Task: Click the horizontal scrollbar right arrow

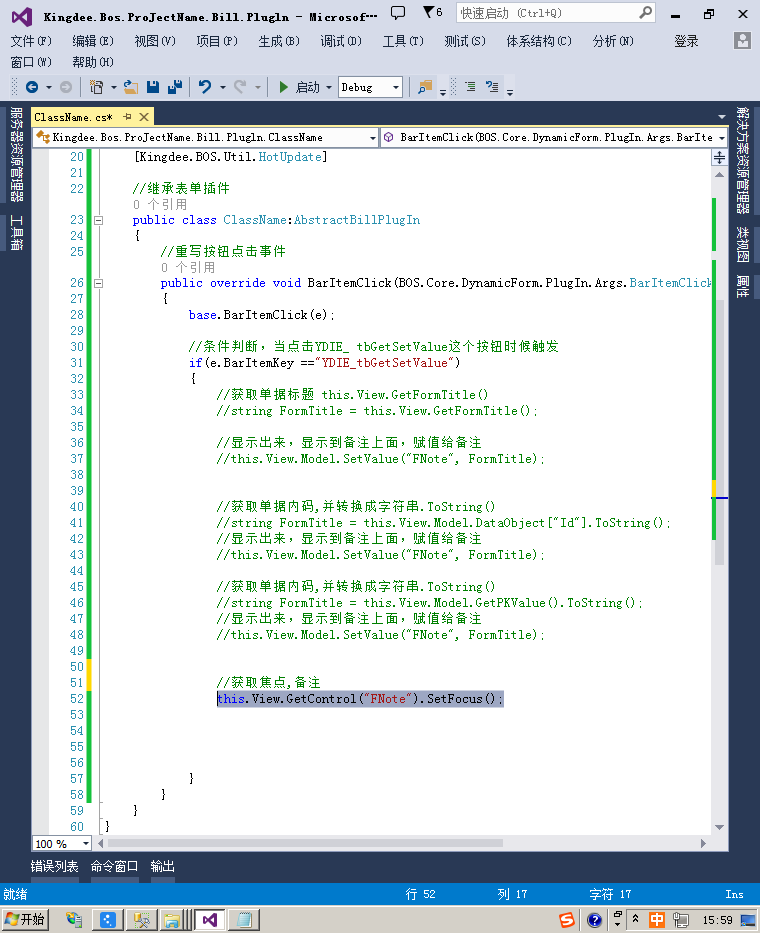Action: [x=703, y=843]
